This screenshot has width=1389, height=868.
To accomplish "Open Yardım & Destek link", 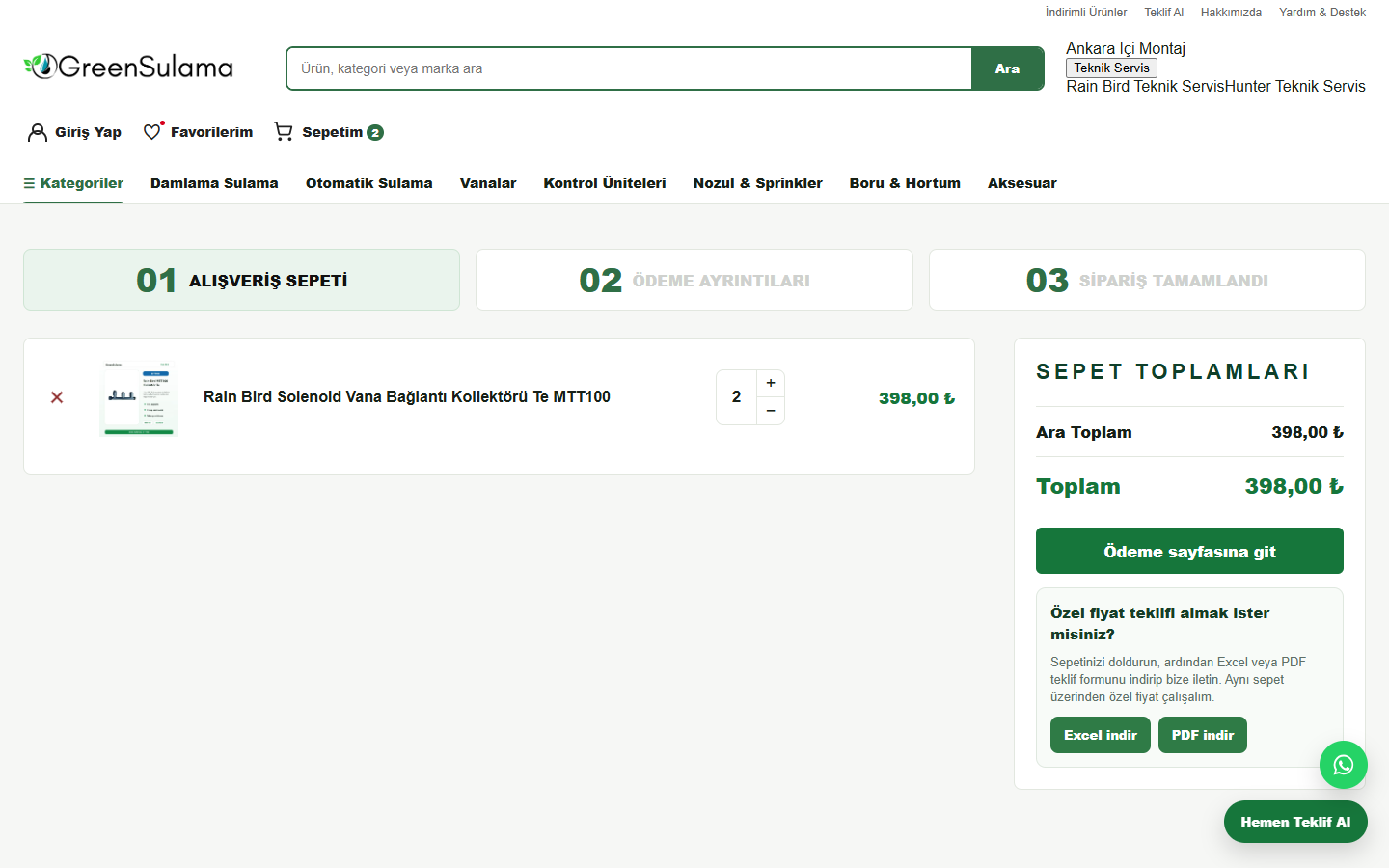I will pos(1322,13).
